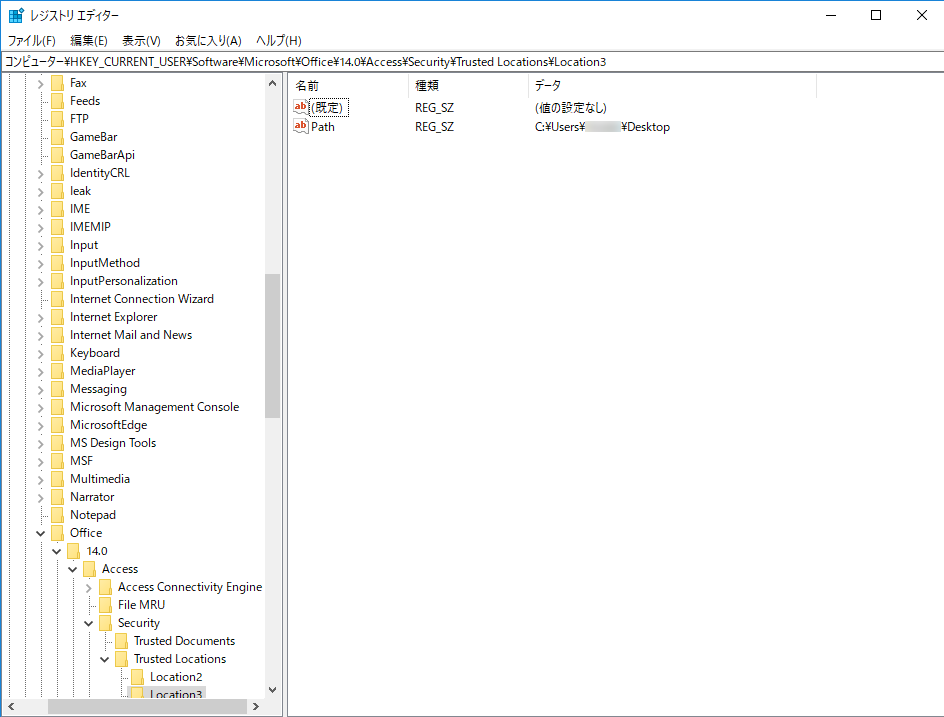Click the tree vertical scrollbar thumb
944x717 pixels.
[272, 346]
